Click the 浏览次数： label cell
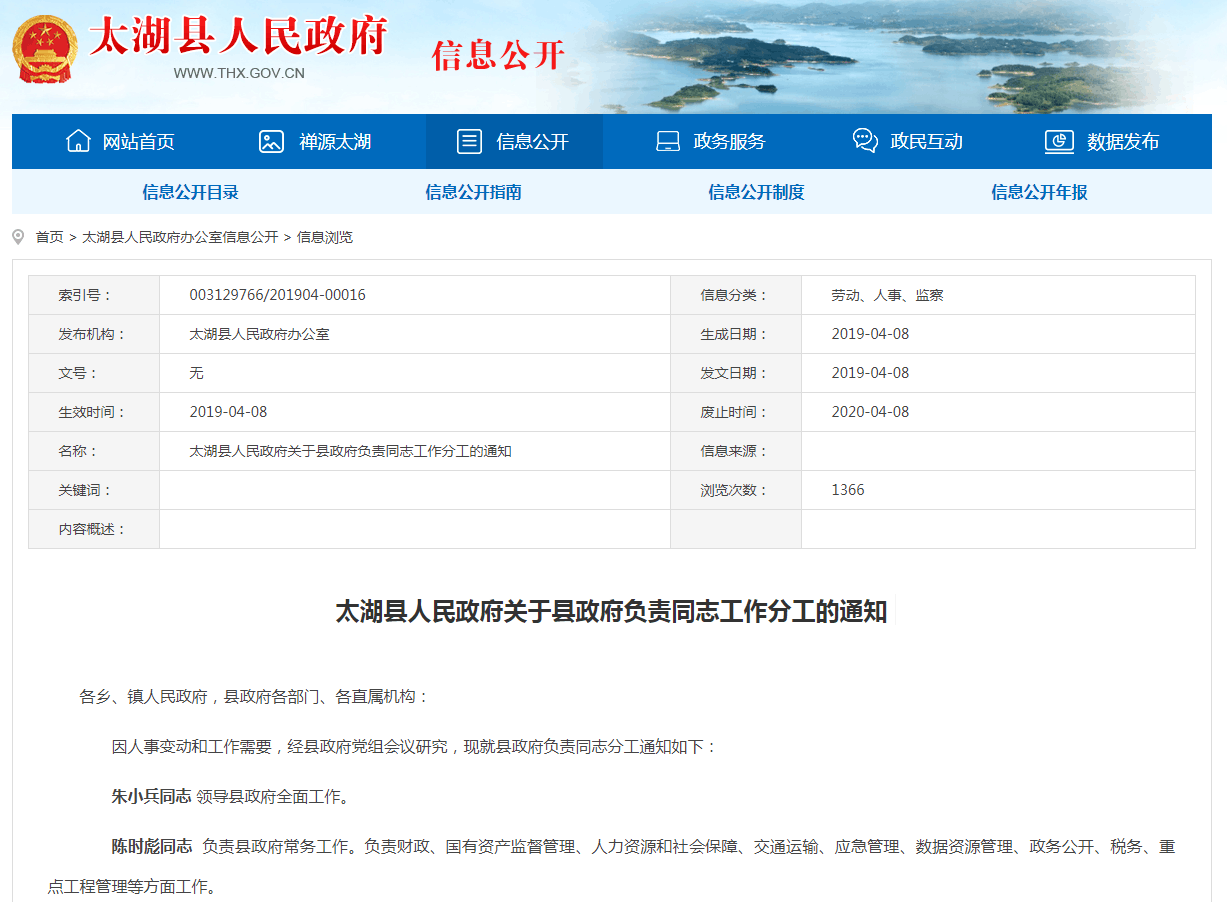 pyautogui.click(x=736, y=490)
